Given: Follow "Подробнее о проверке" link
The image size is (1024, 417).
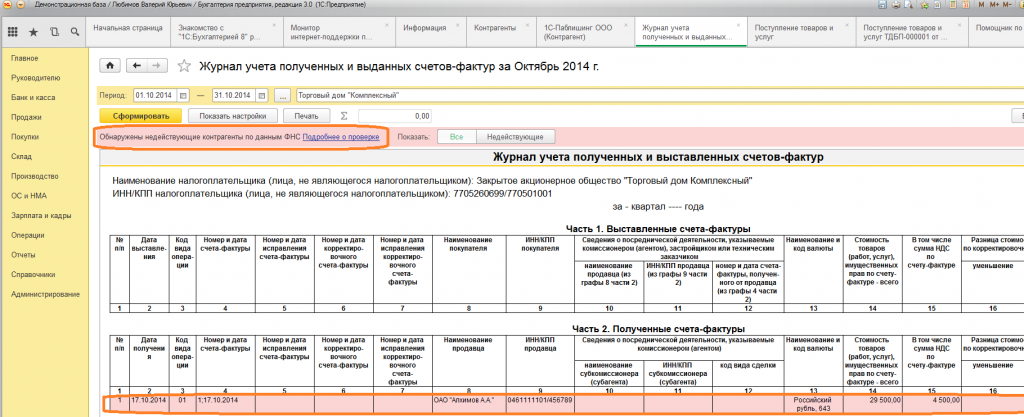Looking at the screenshot, I should click(x=340, y=135).
